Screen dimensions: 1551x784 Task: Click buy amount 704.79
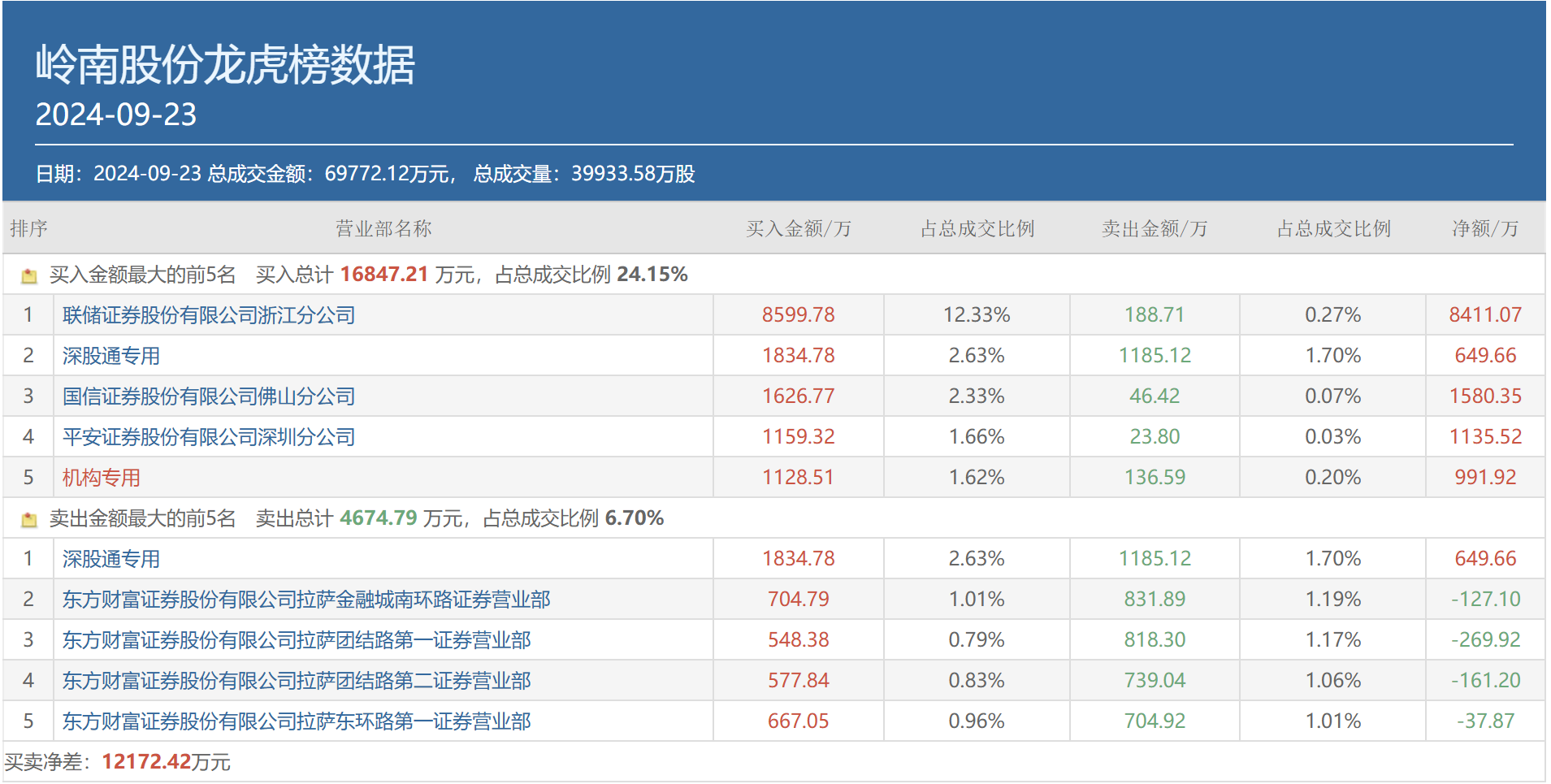click(799, 600)
